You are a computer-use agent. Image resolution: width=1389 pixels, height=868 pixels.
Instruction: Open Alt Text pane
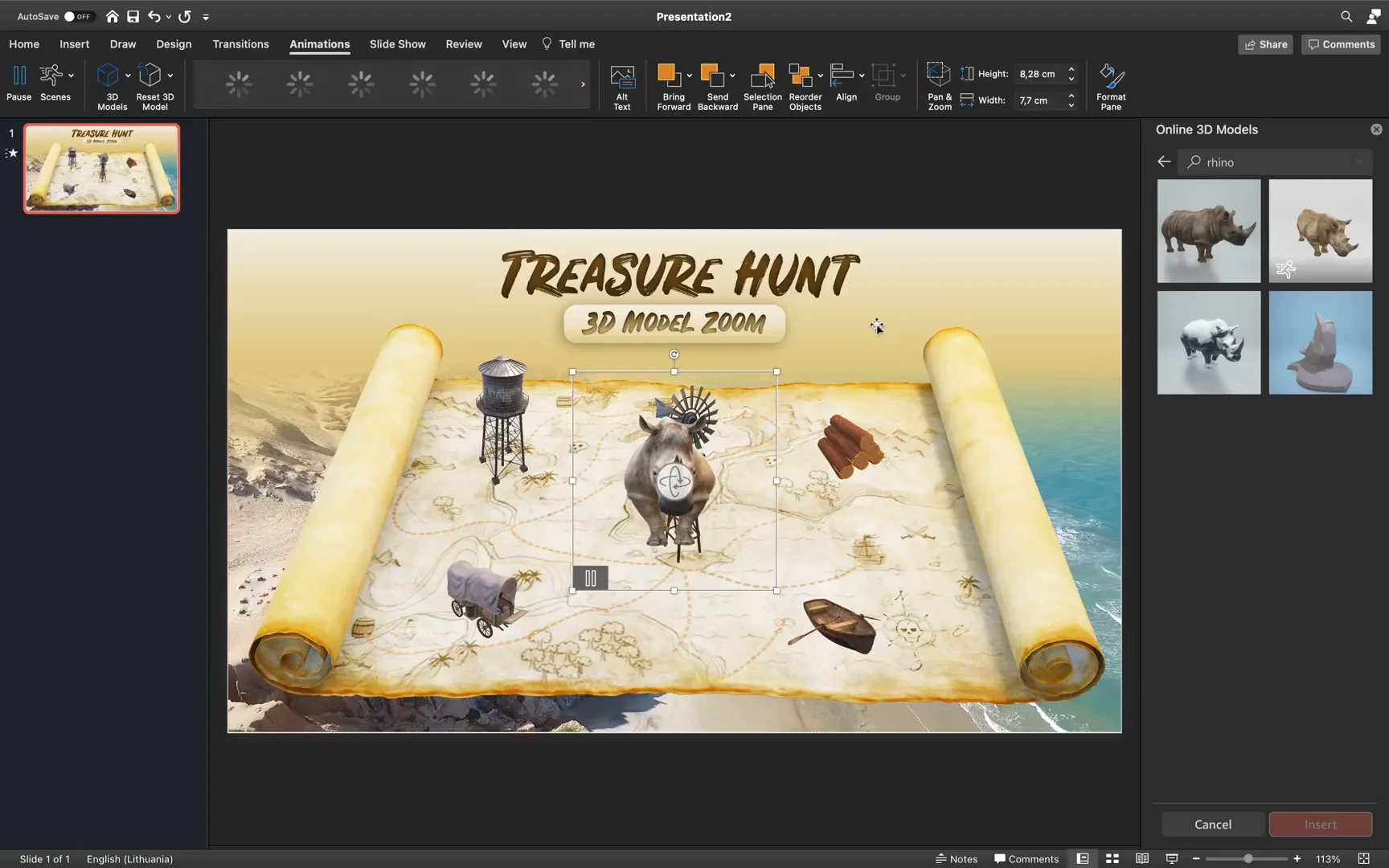[x=622, y=87]
